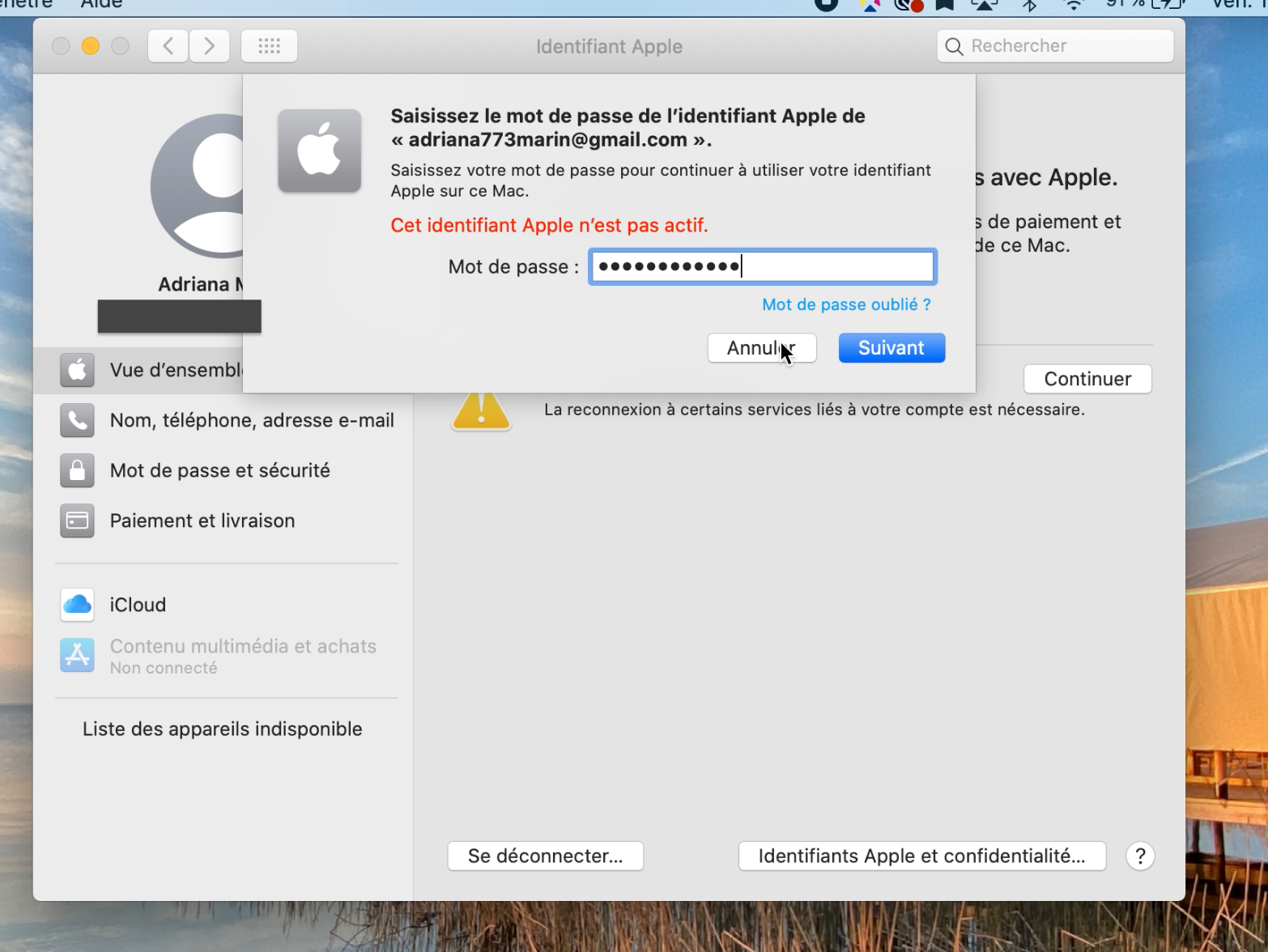Open the Wi-Fi status menu
The image size is (1268, 952).
point(1074,5)
